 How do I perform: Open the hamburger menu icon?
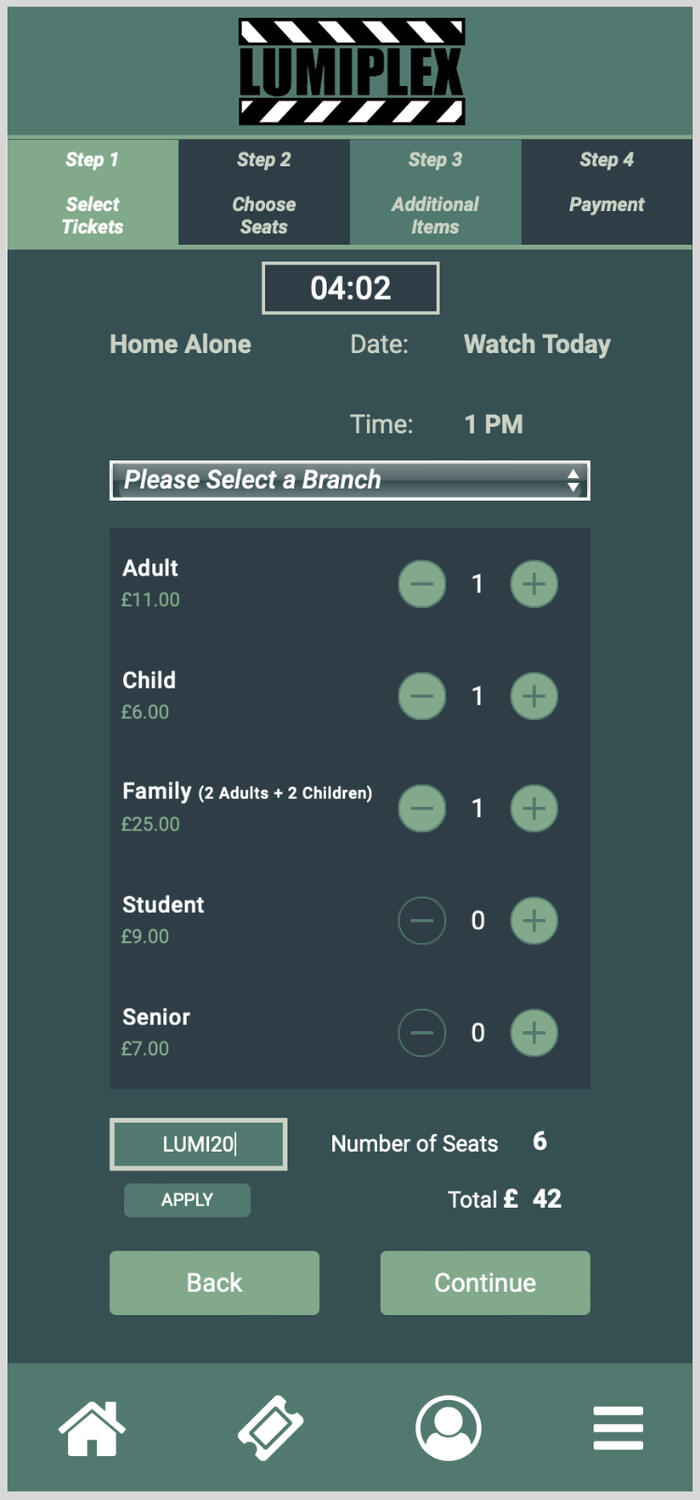tap(618, 1428)
